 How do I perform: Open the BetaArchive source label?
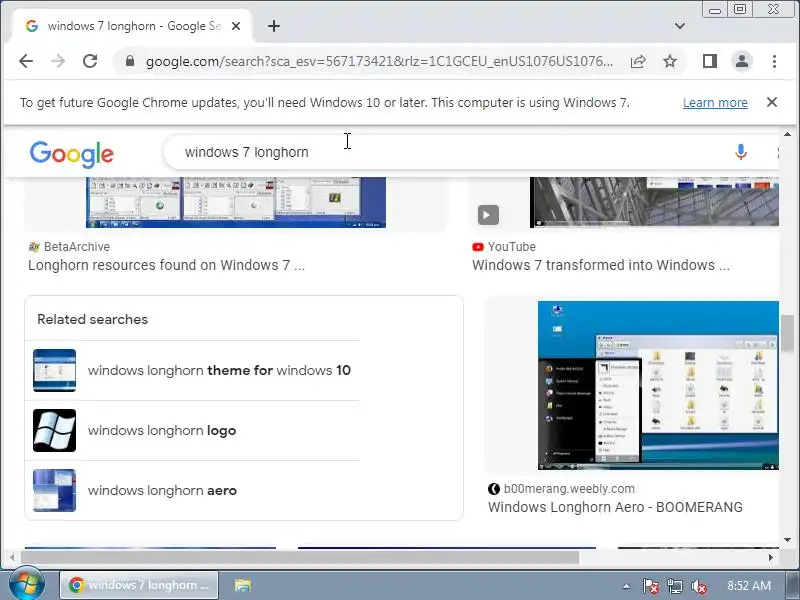(69, 247)
